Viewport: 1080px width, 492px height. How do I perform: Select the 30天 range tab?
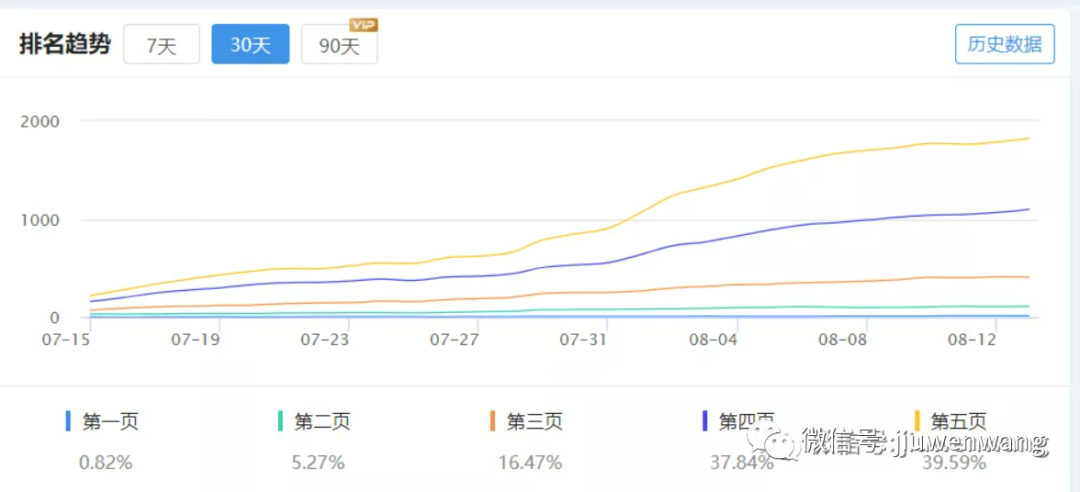pyautogui.click(x=250, y=45)
